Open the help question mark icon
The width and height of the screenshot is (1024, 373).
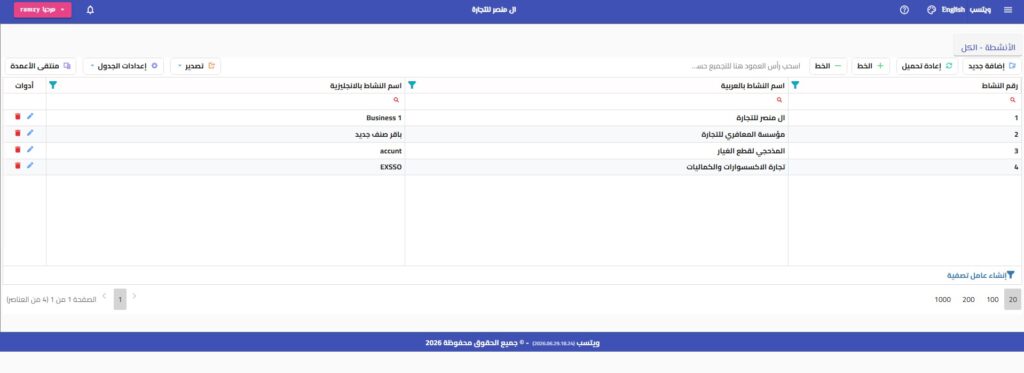click(904, 10)
